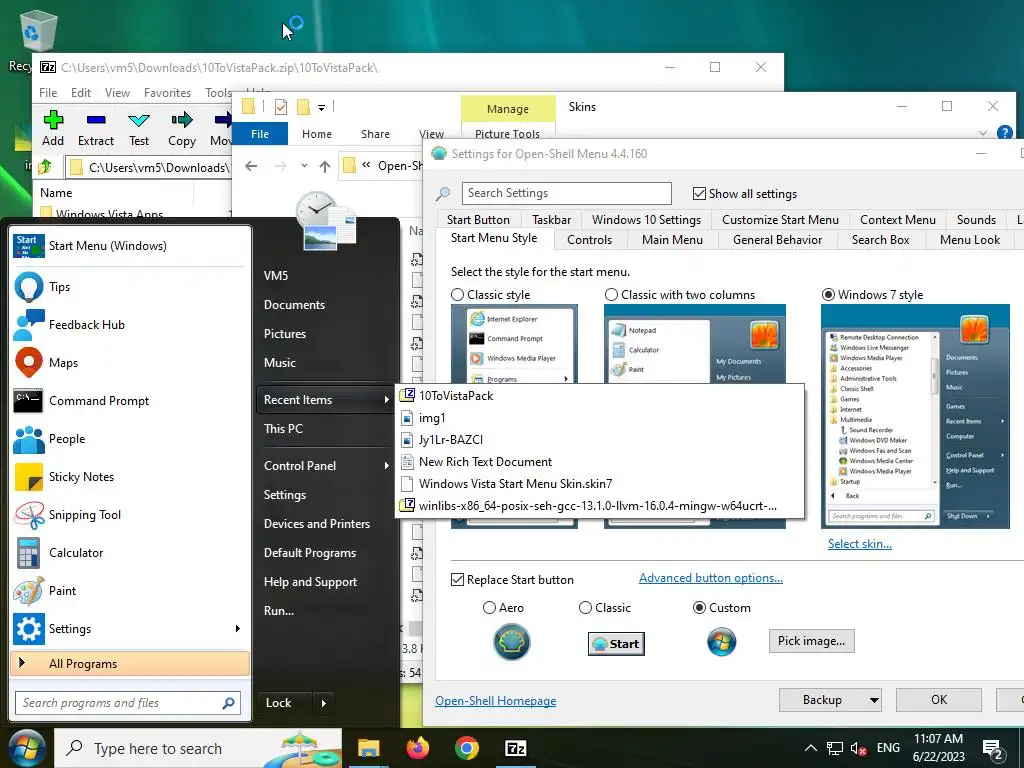The image size is (1024, 768).
Task: Click OK in Open-Shell settings
Action: pyautogui.click(x=938, y=700)
